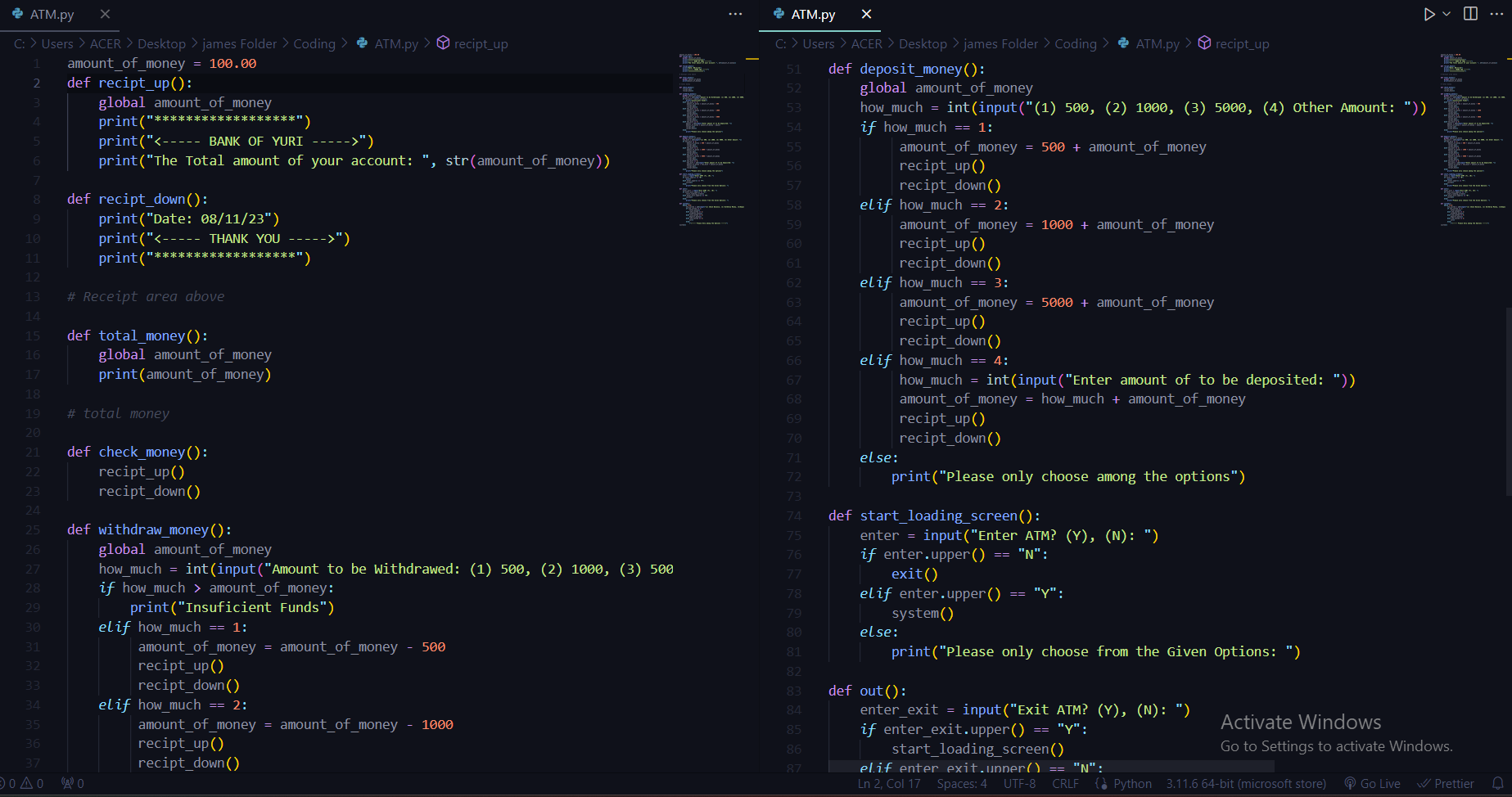Select Python interpreter 3.11.6 64-bit

pos(1246,784)
